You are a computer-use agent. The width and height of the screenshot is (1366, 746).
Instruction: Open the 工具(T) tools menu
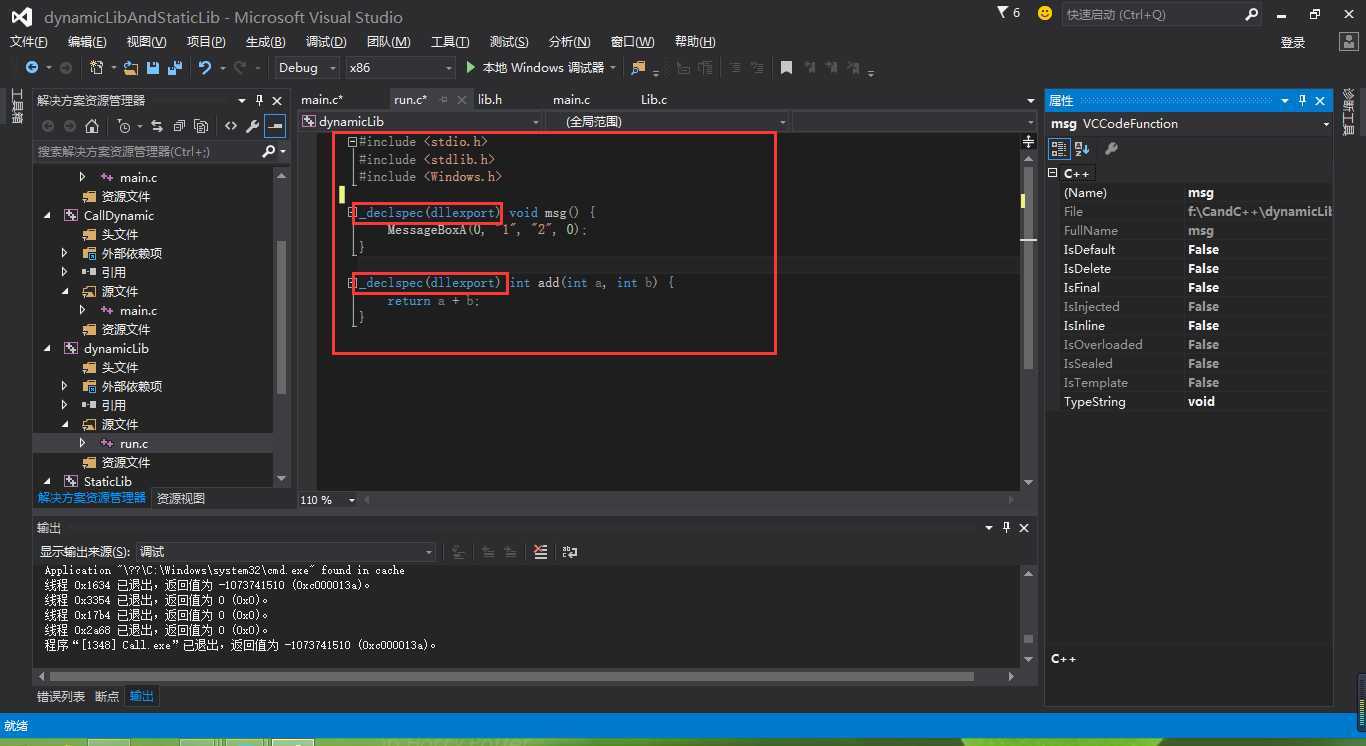(x=450, y=41)
